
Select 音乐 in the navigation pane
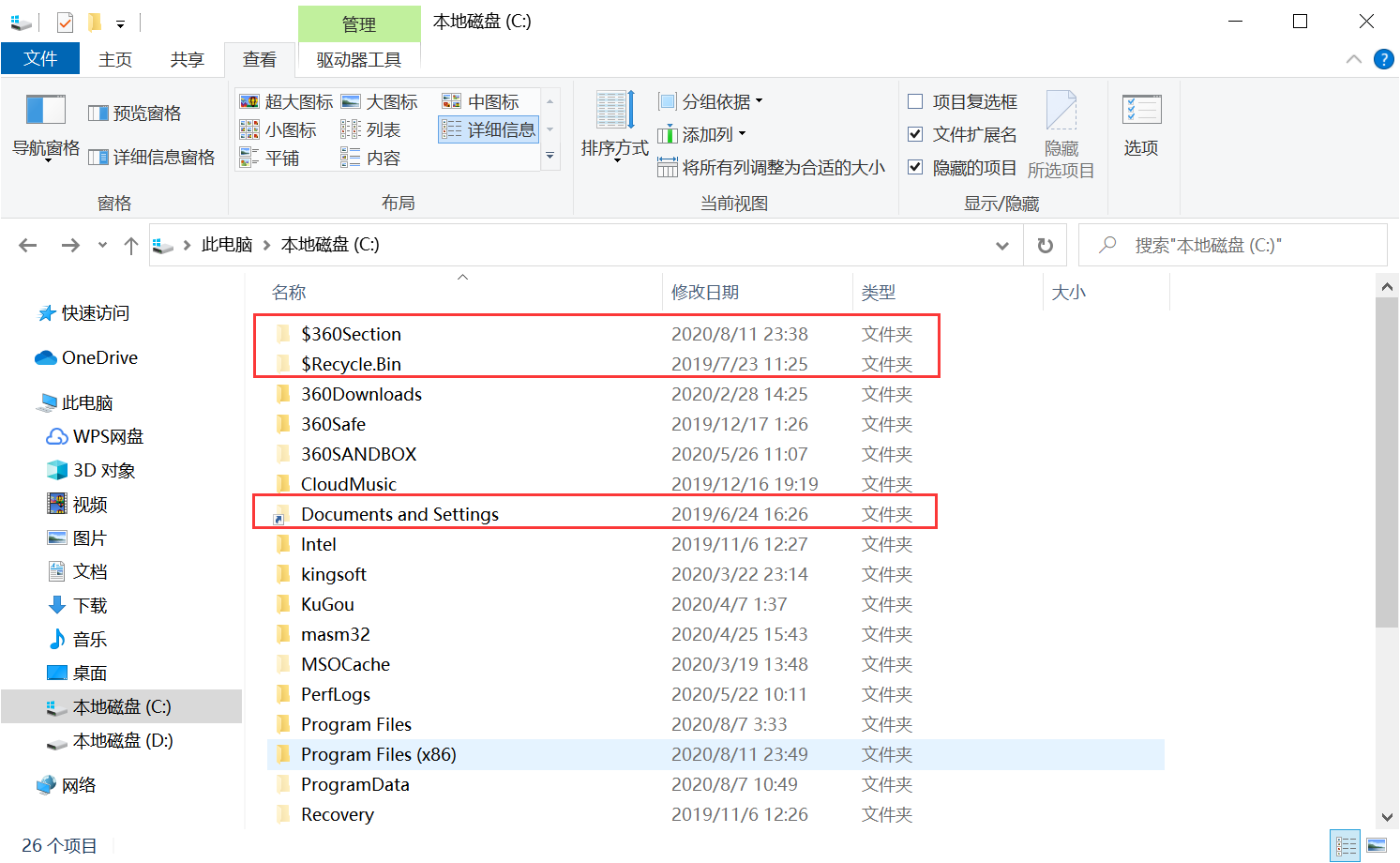coord(79,639)
